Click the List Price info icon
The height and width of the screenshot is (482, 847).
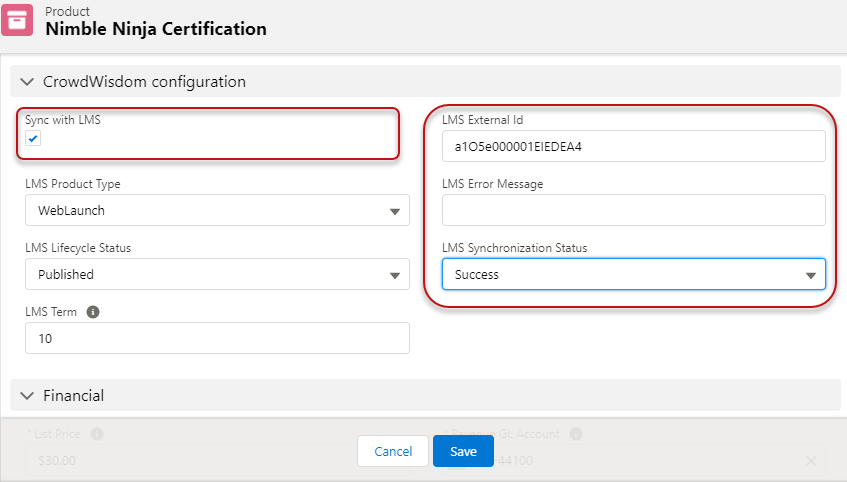[96, 435]
